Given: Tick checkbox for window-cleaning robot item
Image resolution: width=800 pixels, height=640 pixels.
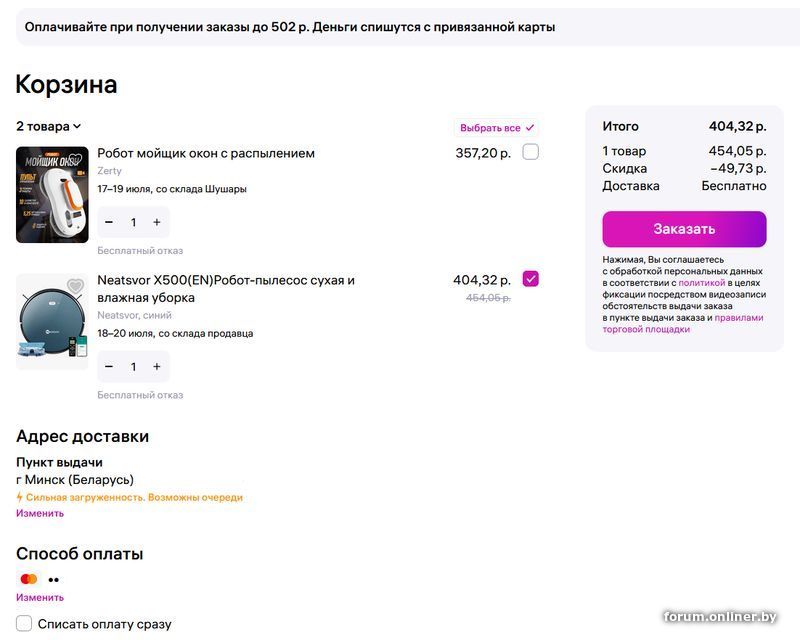Looking at the screenshot, I should [x=530, y=152].
